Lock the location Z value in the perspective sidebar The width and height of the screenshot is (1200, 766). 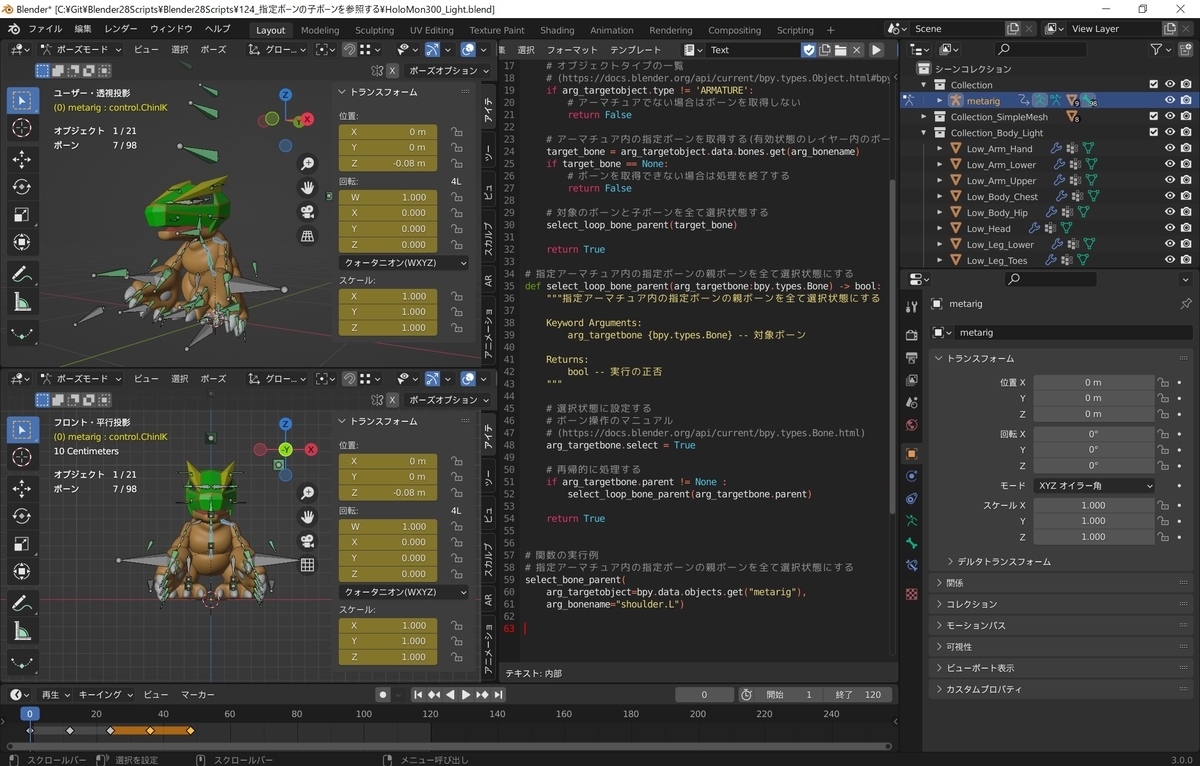[x=456, y=163]
